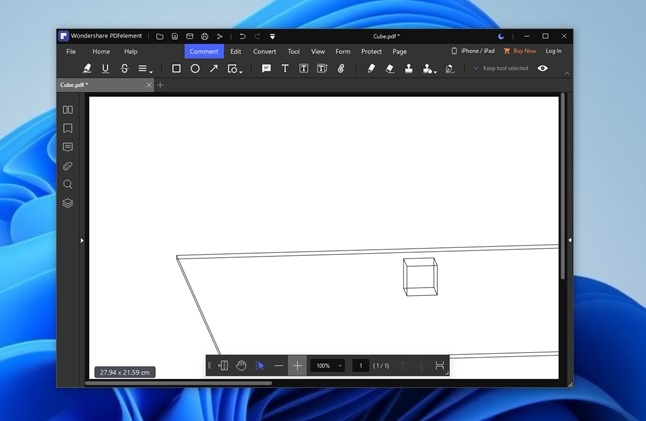Image resolution: width=646 pixels, height=421 pixels.
Task: Switch to the Page tab
Action: [x=399, y=51]
